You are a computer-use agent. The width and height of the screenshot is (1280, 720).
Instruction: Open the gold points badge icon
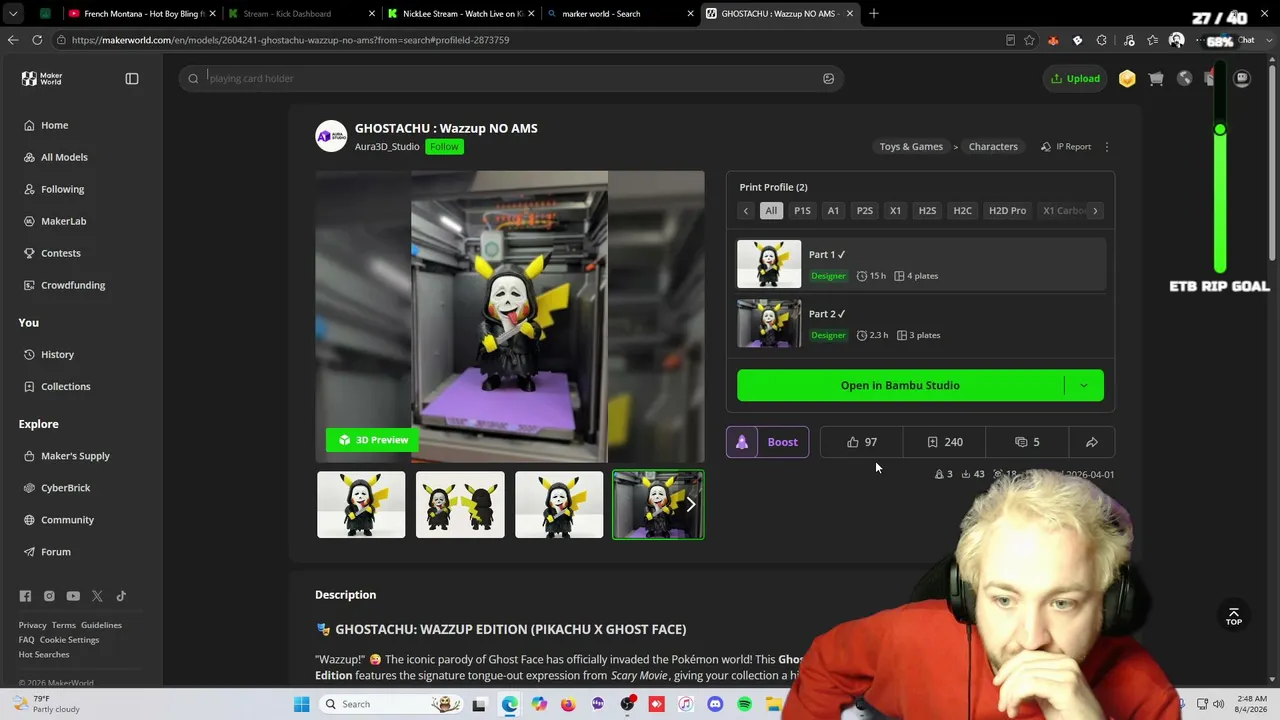coord(1127,78)
